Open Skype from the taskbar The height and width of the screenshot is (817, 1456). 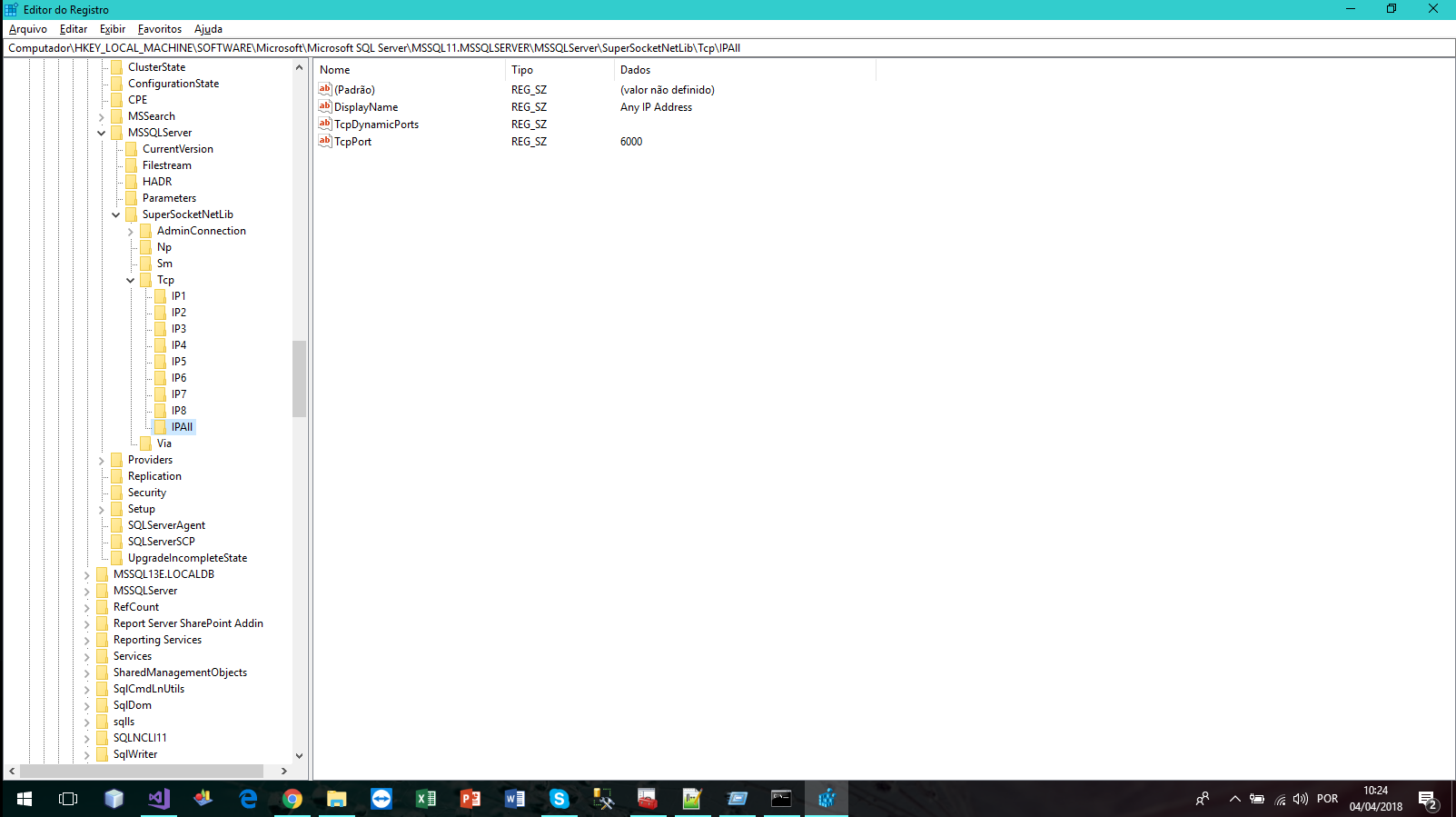pos(559,799)
